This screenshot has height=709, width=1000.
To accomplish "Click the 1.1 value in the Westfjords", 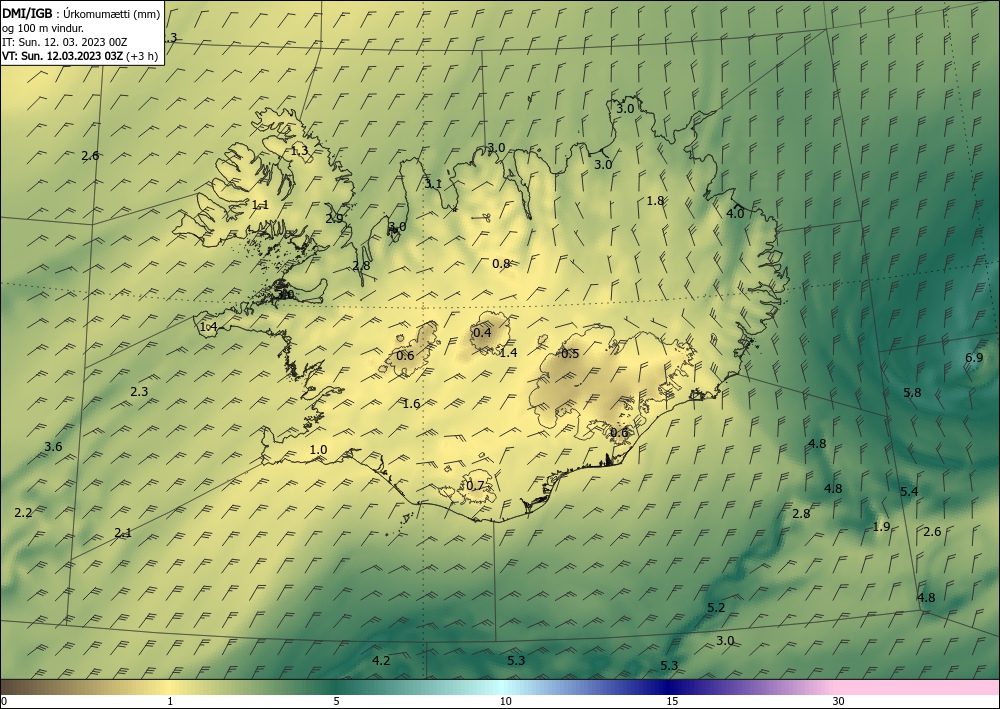I will 260,205.
